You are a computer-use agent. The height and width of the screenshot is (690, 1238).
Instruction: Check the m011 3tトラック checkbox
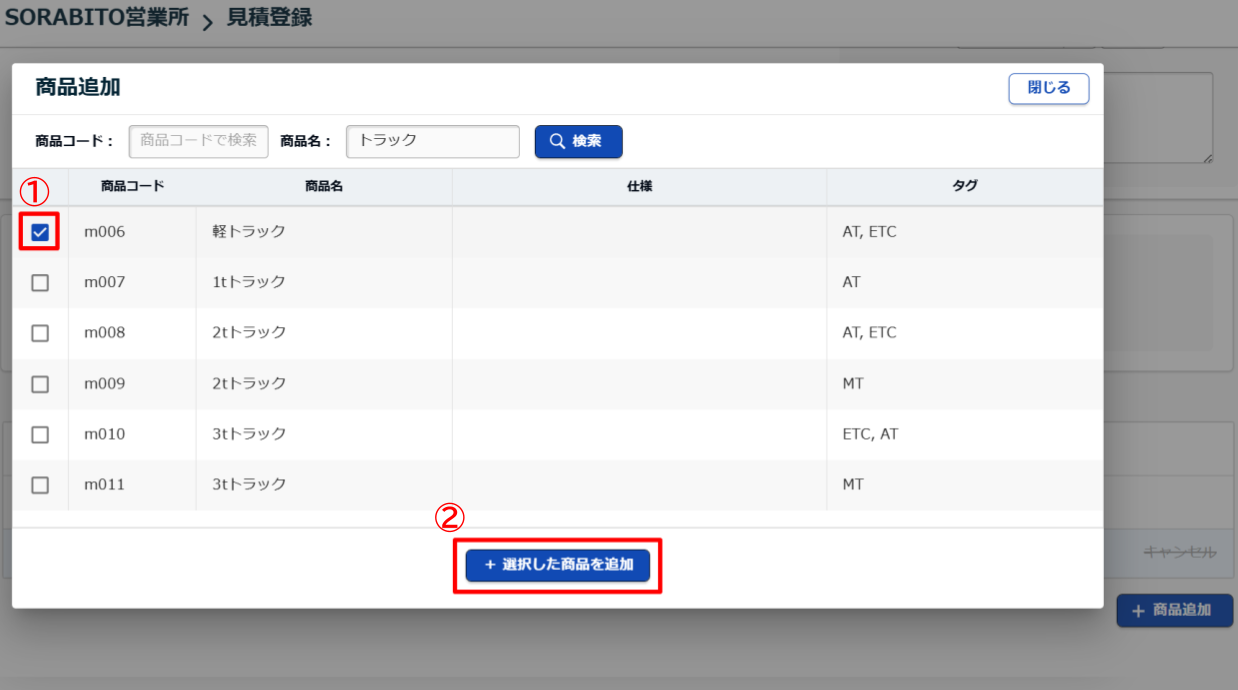[x=40, y=485]
